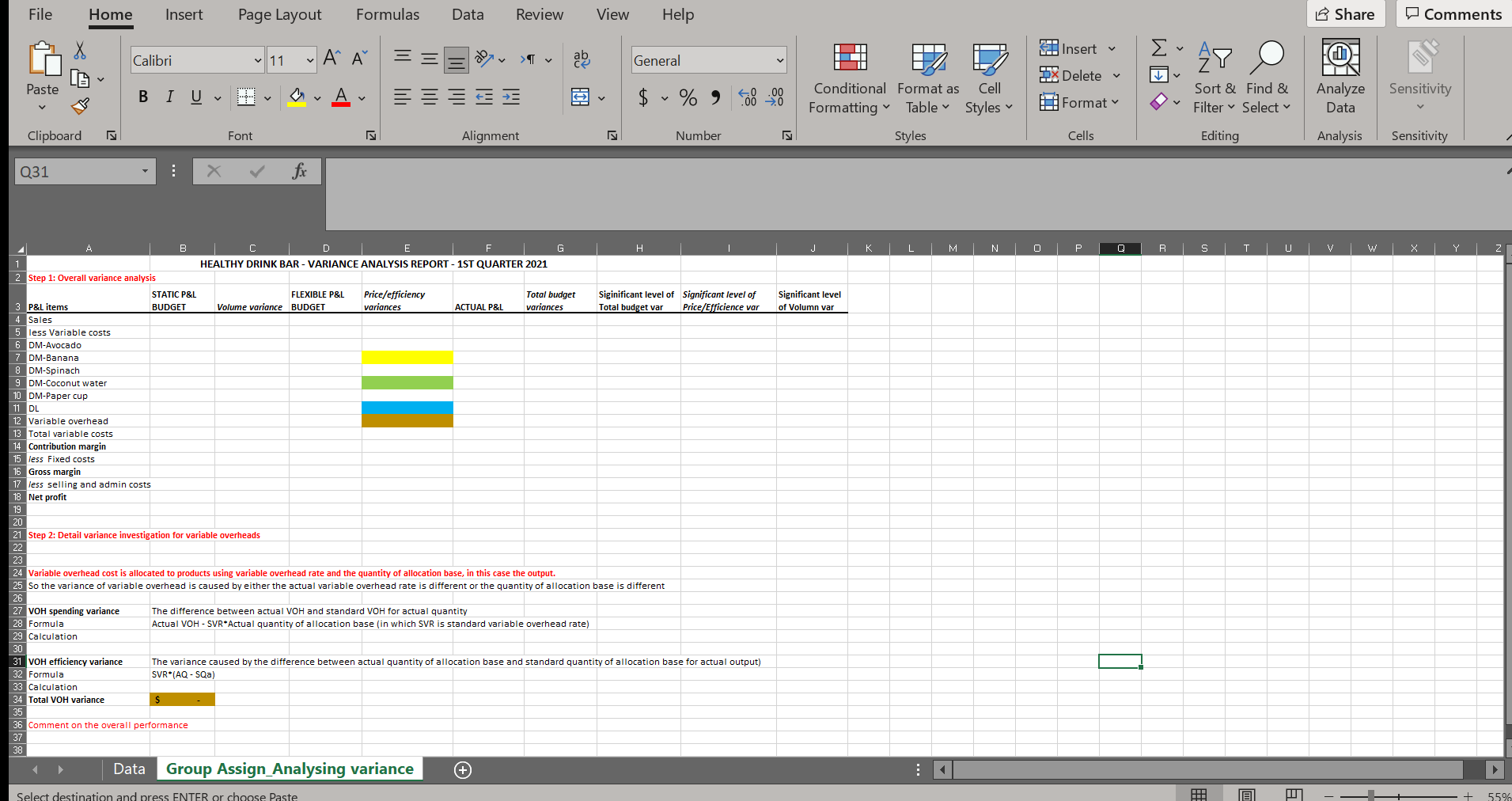Click Format cells button
The image size is (1512, 801).
[x=1079, y=102]
